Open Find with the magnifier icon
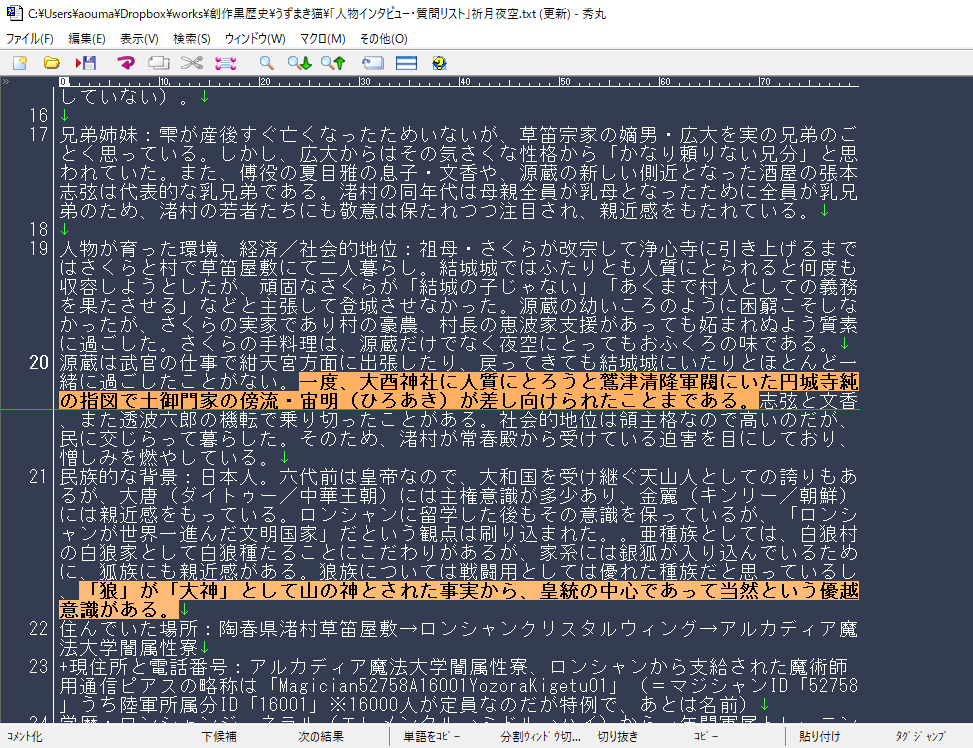This screenshot has width=973, height=748. 266,63
